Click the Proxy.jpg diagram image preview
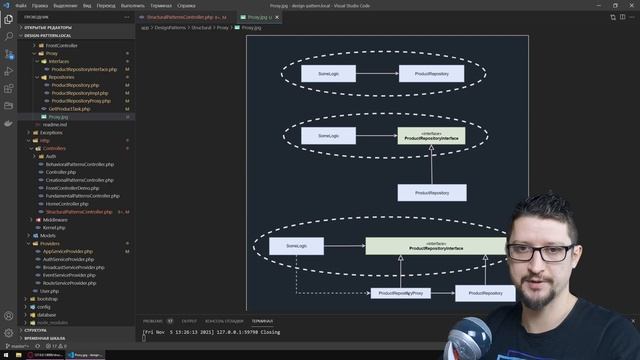The image size is (640, 360). click(x=387, y=173)
